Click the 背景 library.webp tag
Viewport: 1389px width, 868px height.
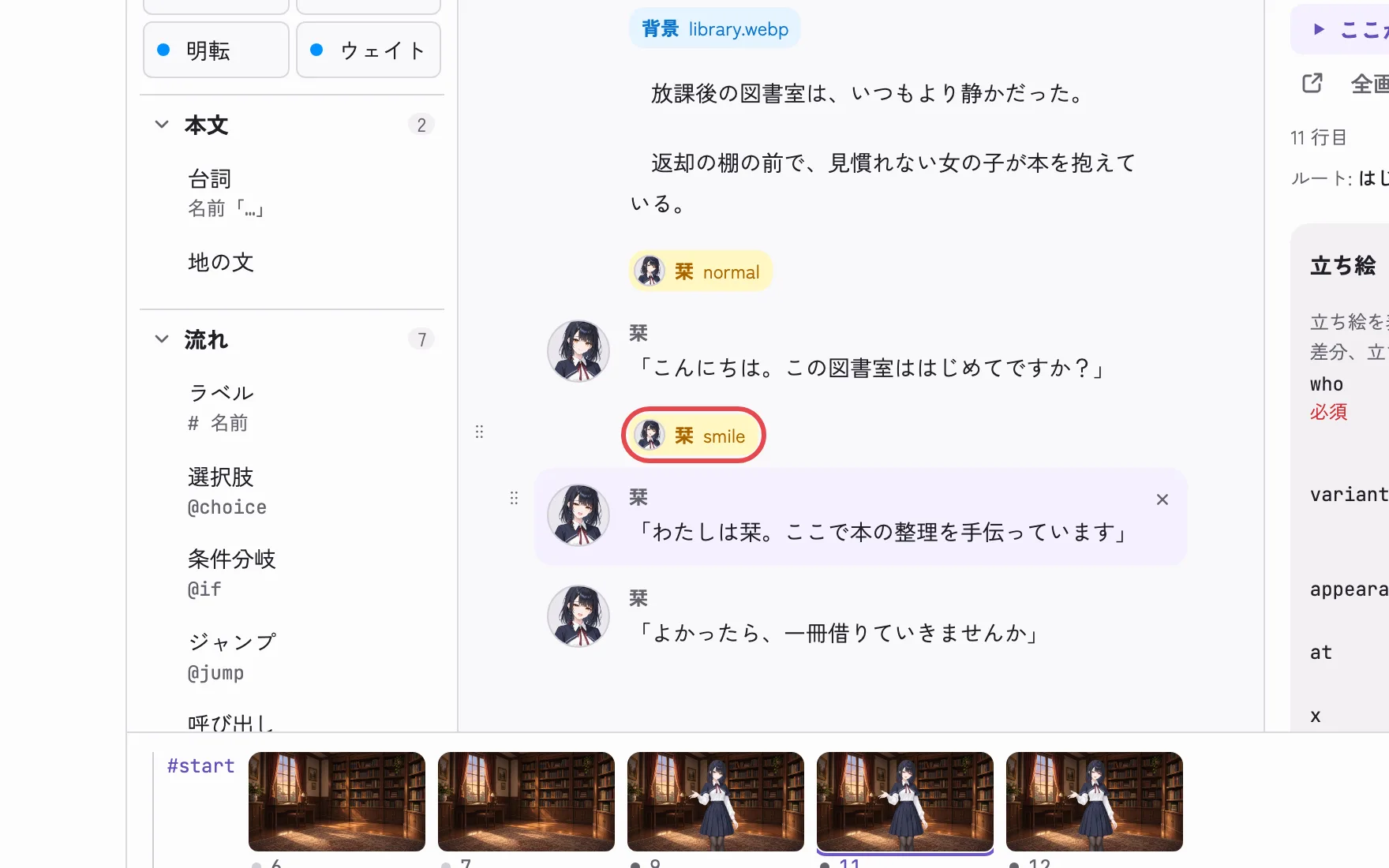(715, 29)
